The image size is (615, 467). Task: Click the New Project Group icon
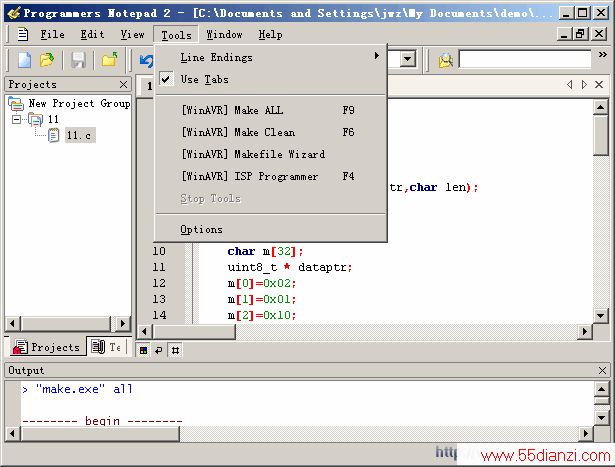(x=16, y=104)
